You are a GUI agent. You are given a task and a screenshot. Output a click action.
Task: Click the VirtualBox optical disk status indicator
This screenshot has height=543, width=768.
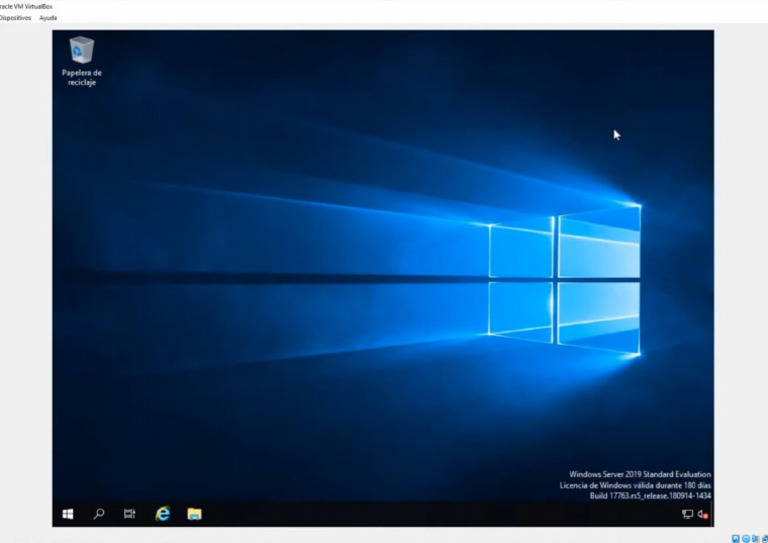[745, 539]
